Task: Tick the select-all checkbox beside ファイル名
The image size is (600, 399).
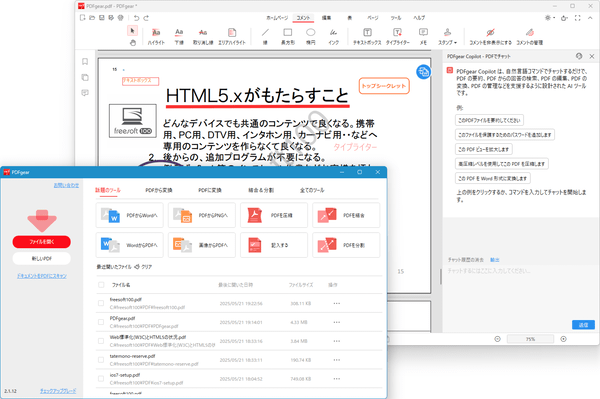Action: [101, 285]
